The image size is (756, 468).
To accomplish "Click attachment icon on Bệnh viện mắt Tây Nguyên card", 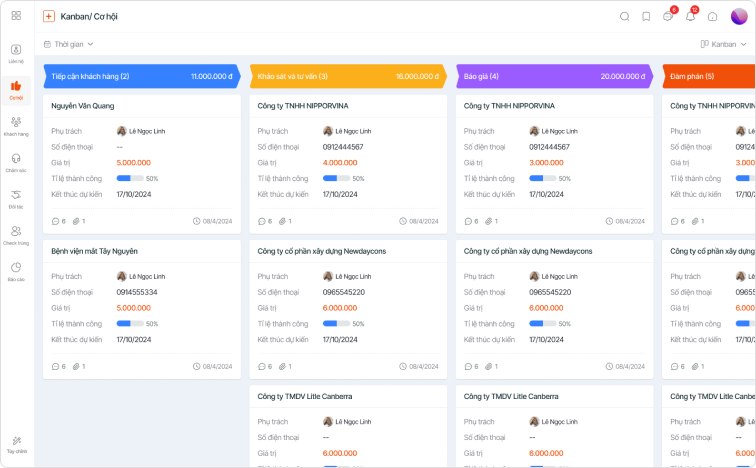I will (76, 366).
